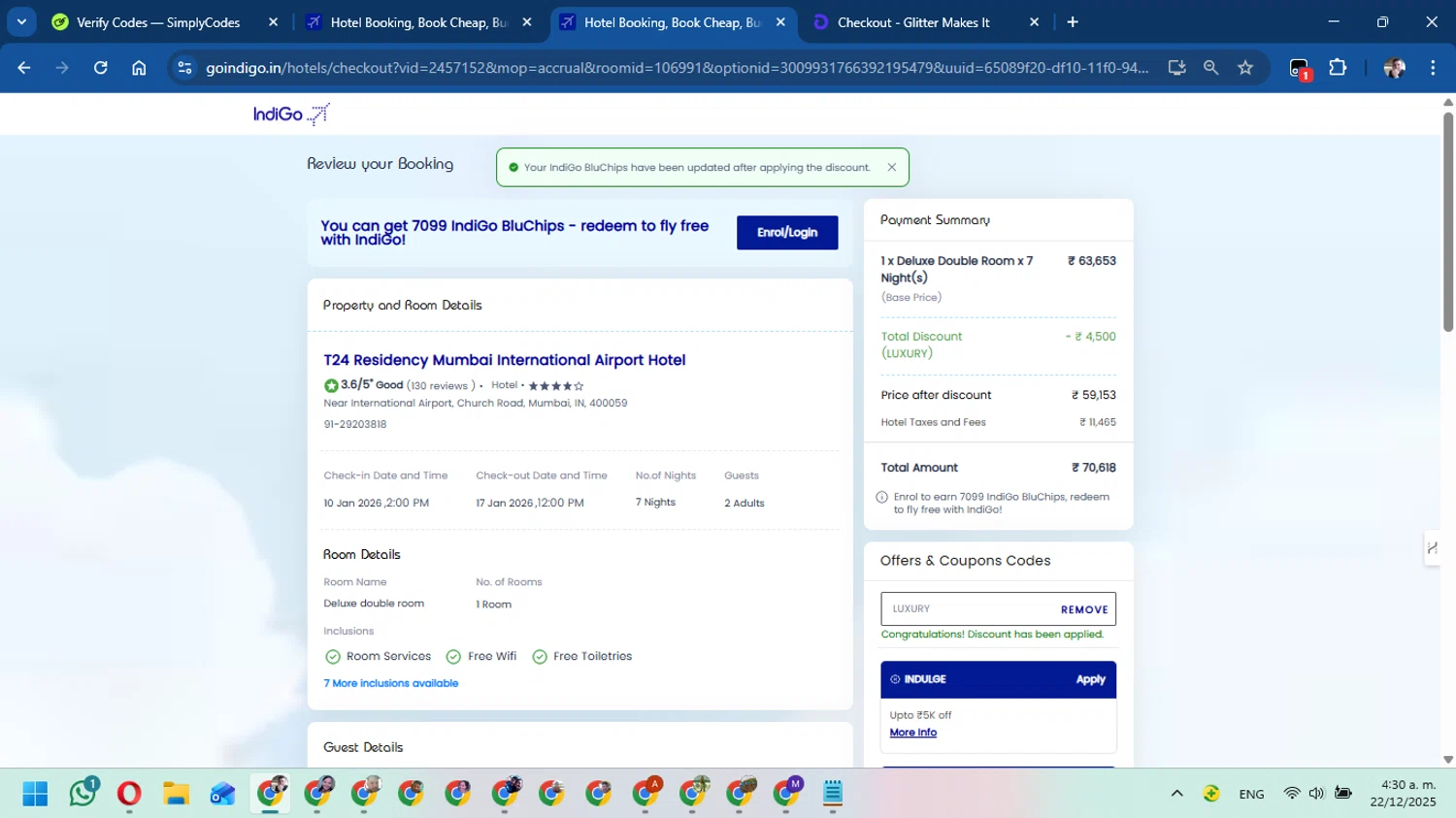
Task: Open More Info for INDULGE offer
Action: pyautogui.click(x=913, y=733)
